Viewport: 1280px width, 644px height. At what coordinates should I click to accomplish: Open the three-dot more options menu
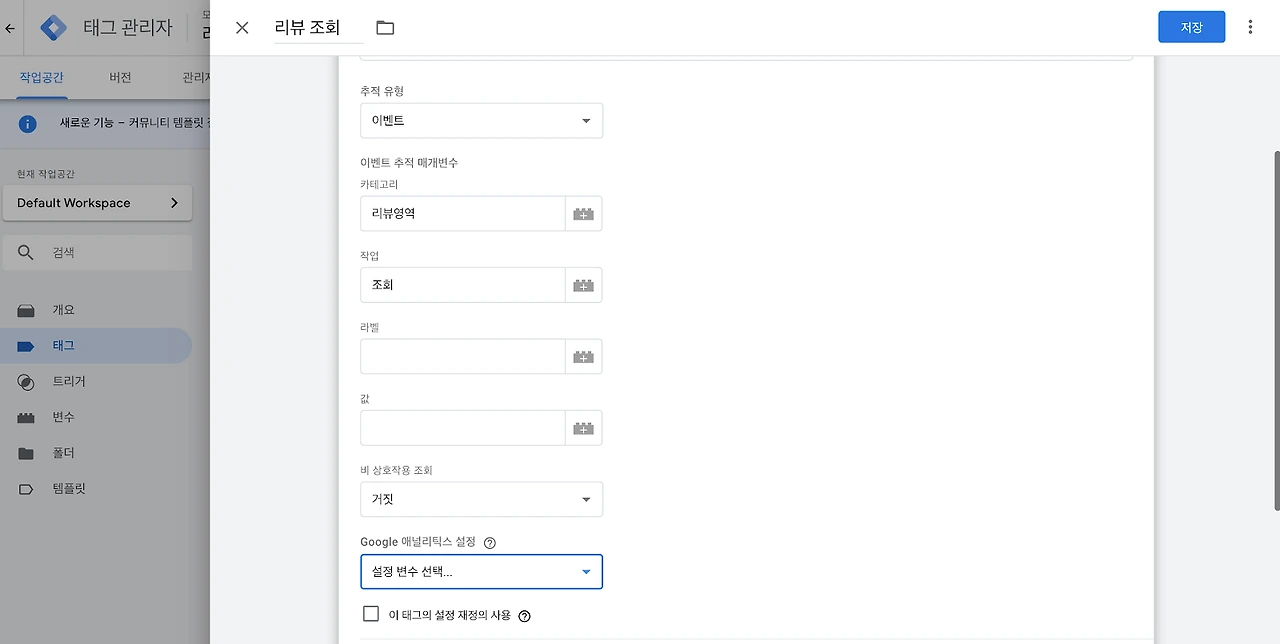click(x=1250, y=27)
